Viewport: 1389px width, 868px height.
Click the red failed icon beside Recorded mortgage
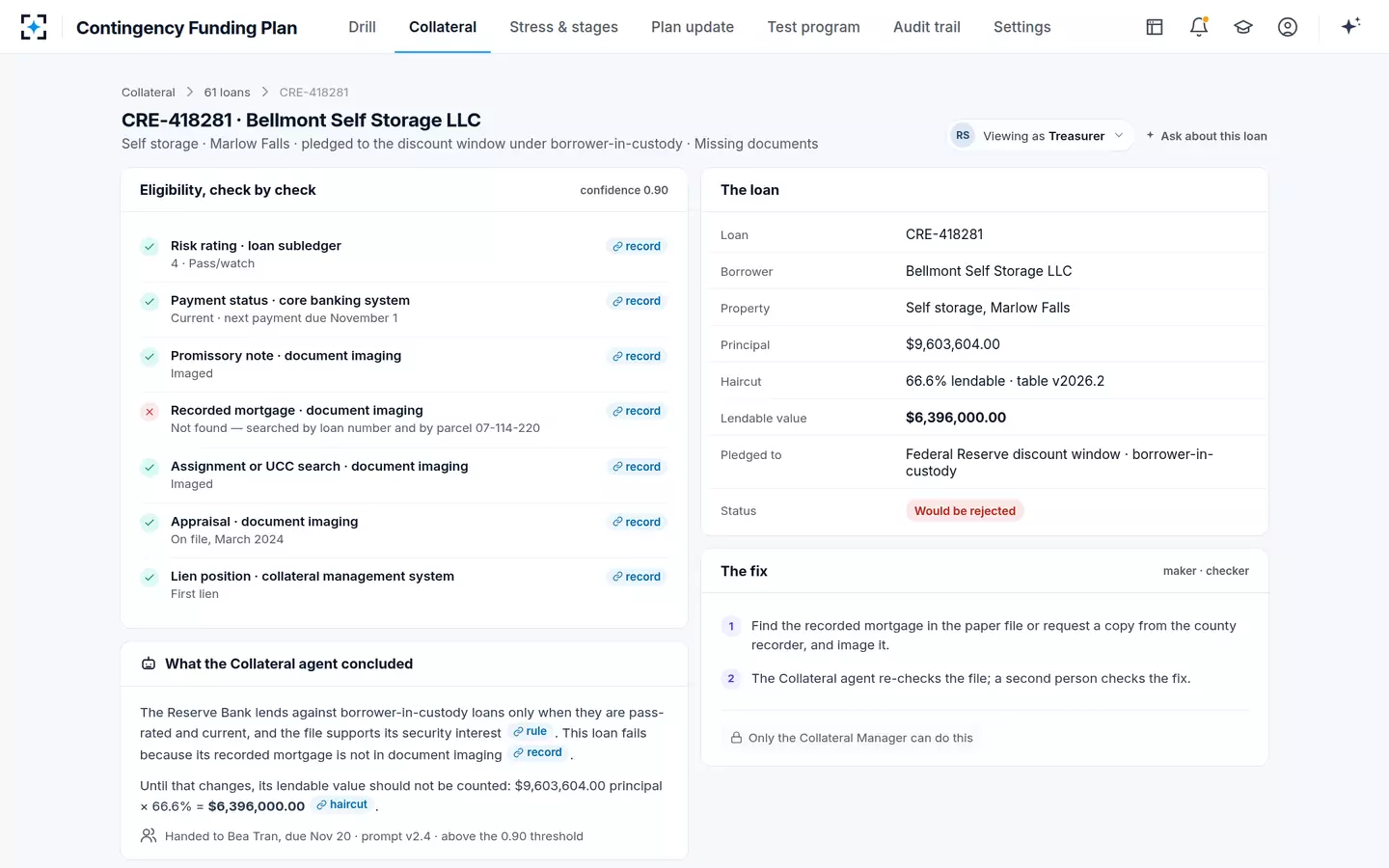(150, 412)
